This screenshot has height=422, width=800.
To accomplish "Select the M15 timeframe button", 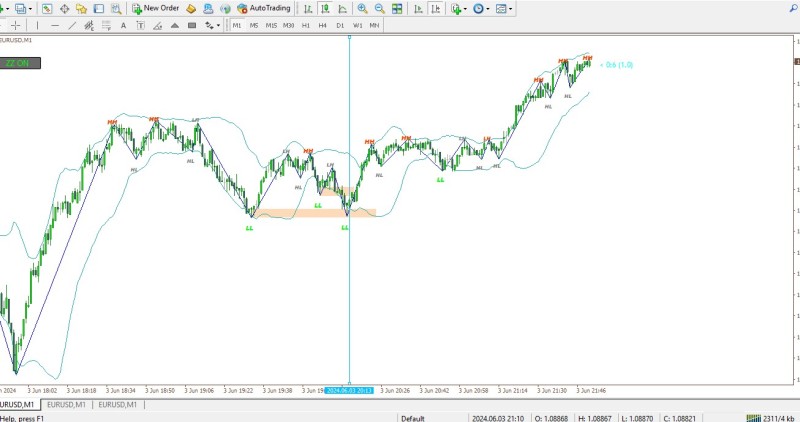I will coord(271,25).
